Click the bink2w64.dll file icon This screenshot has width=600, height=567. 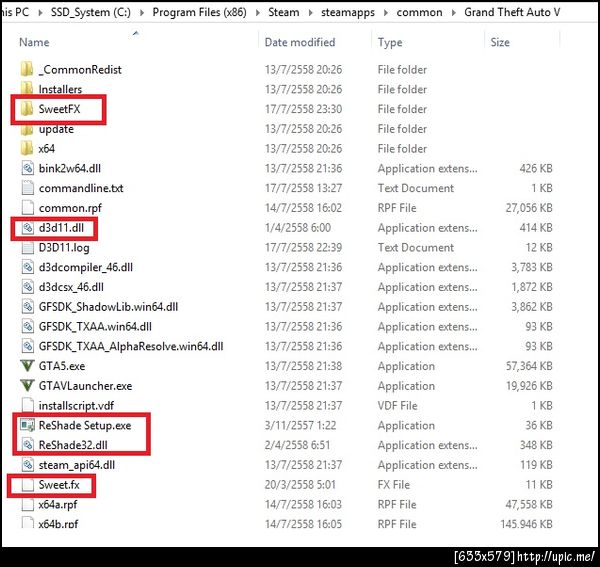click(x=28, y=168)
